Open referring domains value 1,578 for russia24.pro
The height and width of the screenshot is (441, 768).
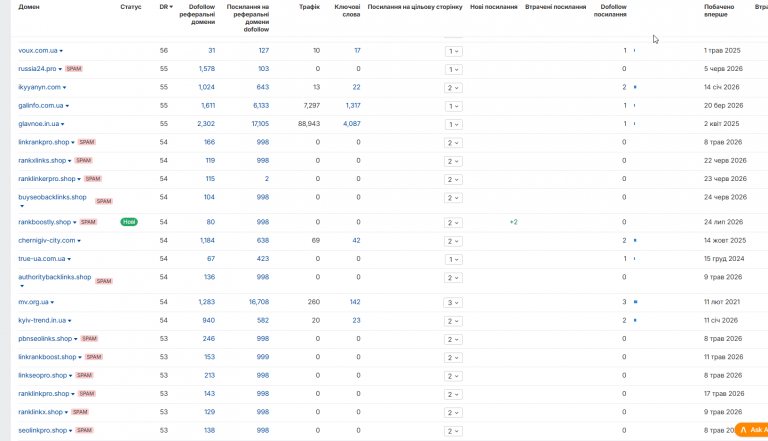(207, 69)
